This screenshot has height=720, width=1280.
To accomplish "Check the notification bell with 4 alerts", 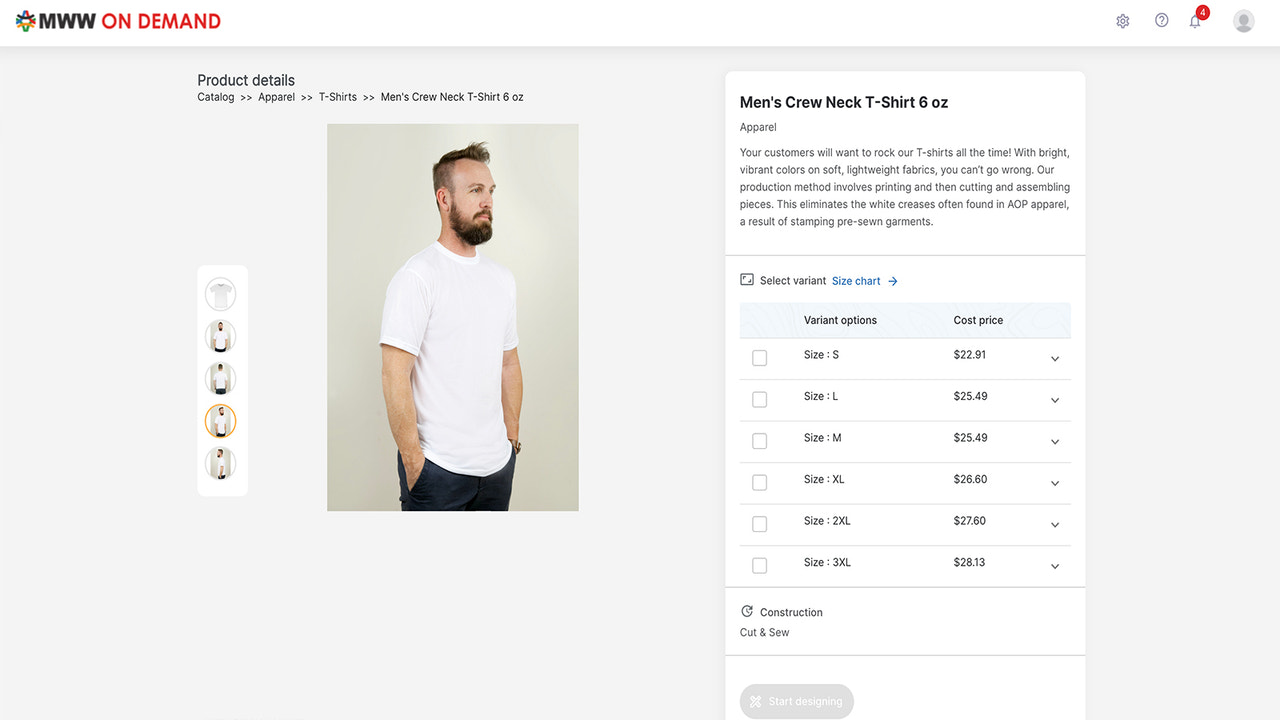I will (x=1194, y=20).
